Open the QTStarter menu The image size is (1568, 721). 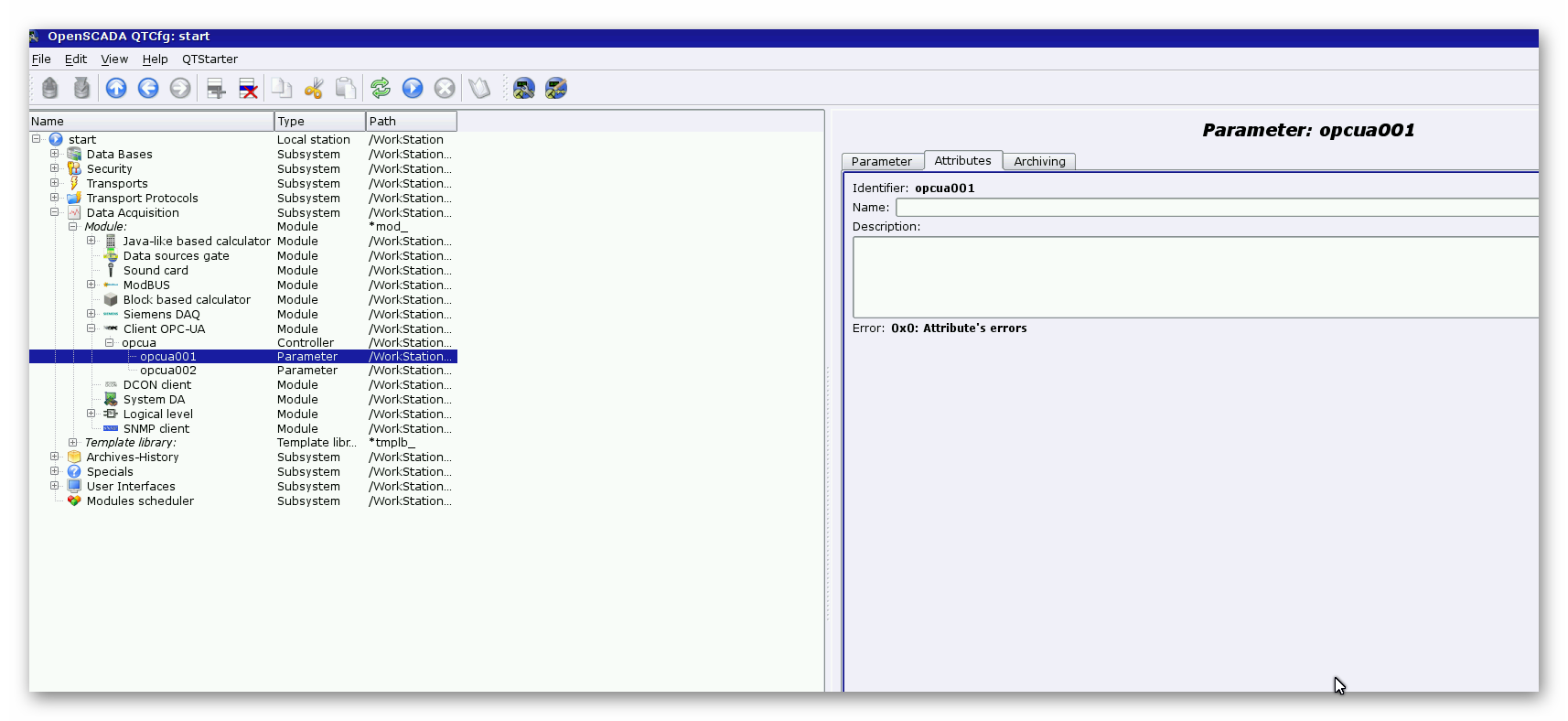tap(209, 59)
